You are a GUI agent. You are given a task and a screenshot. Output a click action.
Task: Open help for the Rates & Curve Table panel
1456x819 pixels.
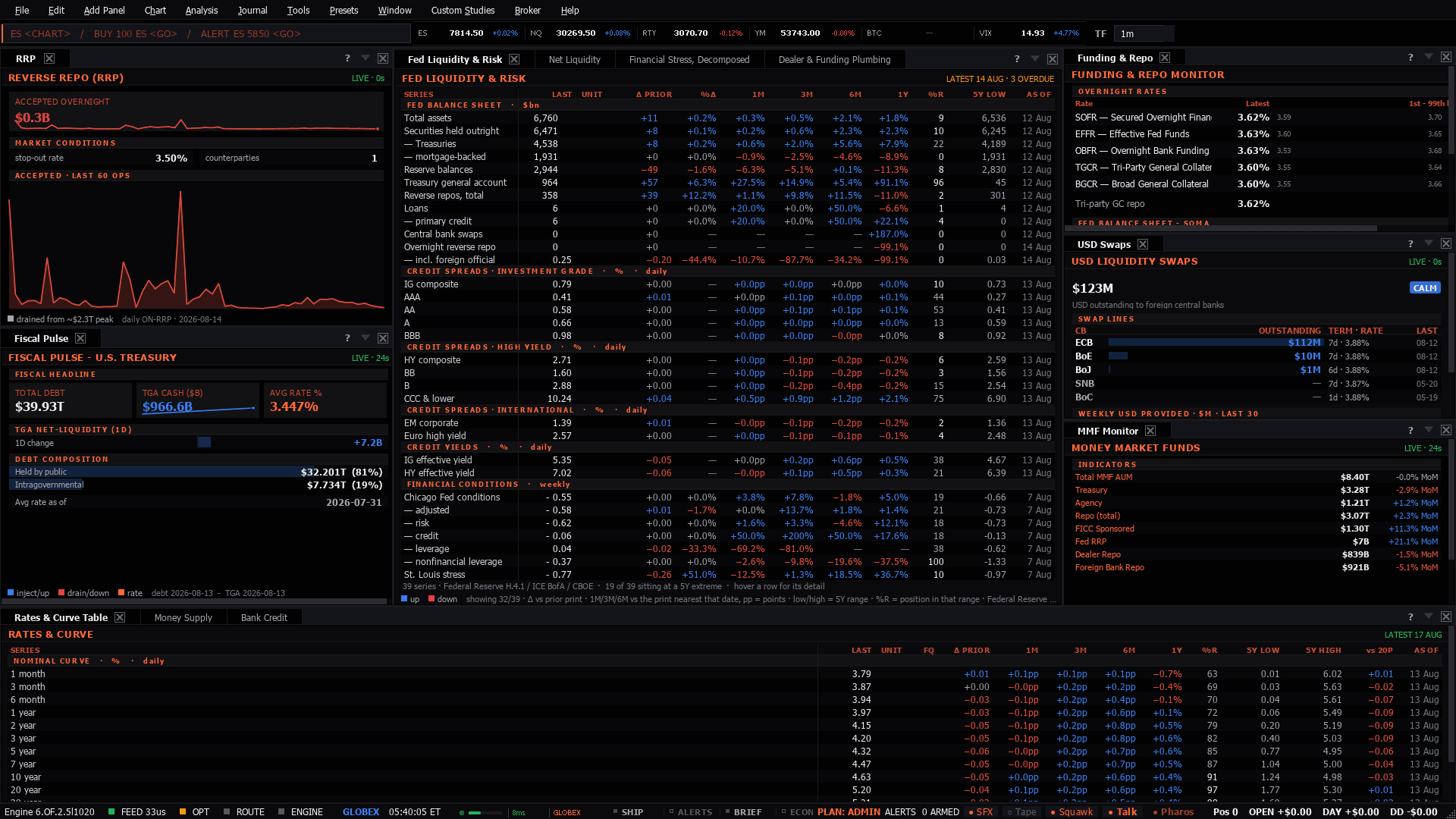[1410, 617]
